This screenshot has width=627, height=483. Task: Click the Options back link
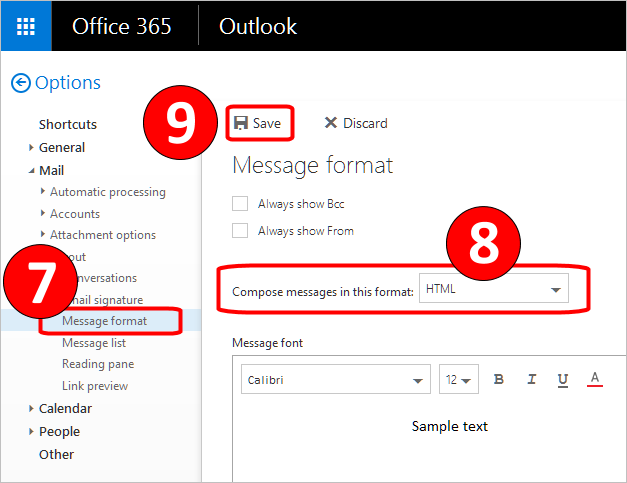68,83
